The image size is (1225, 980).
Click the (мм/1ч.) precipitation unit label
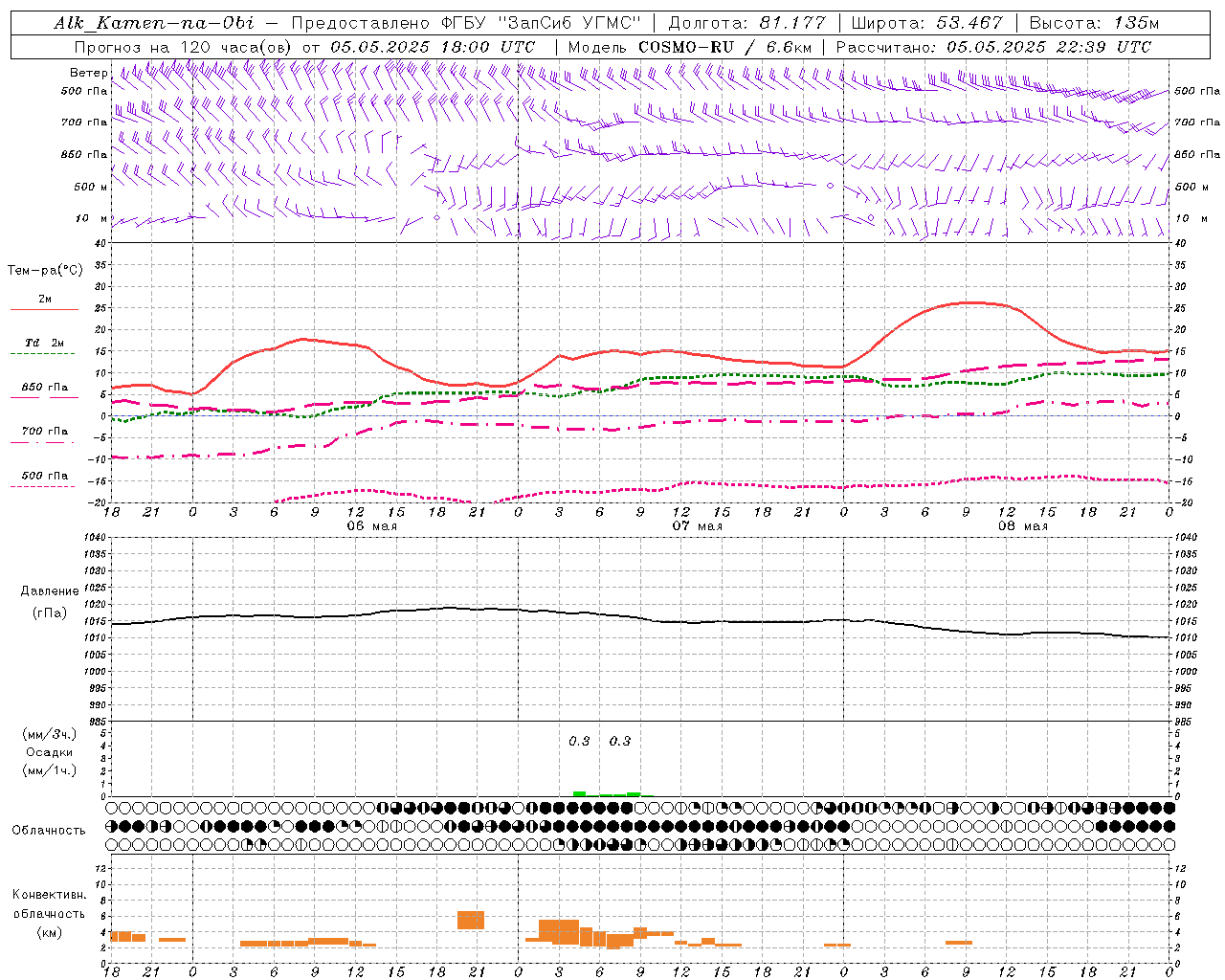(50, 770)
